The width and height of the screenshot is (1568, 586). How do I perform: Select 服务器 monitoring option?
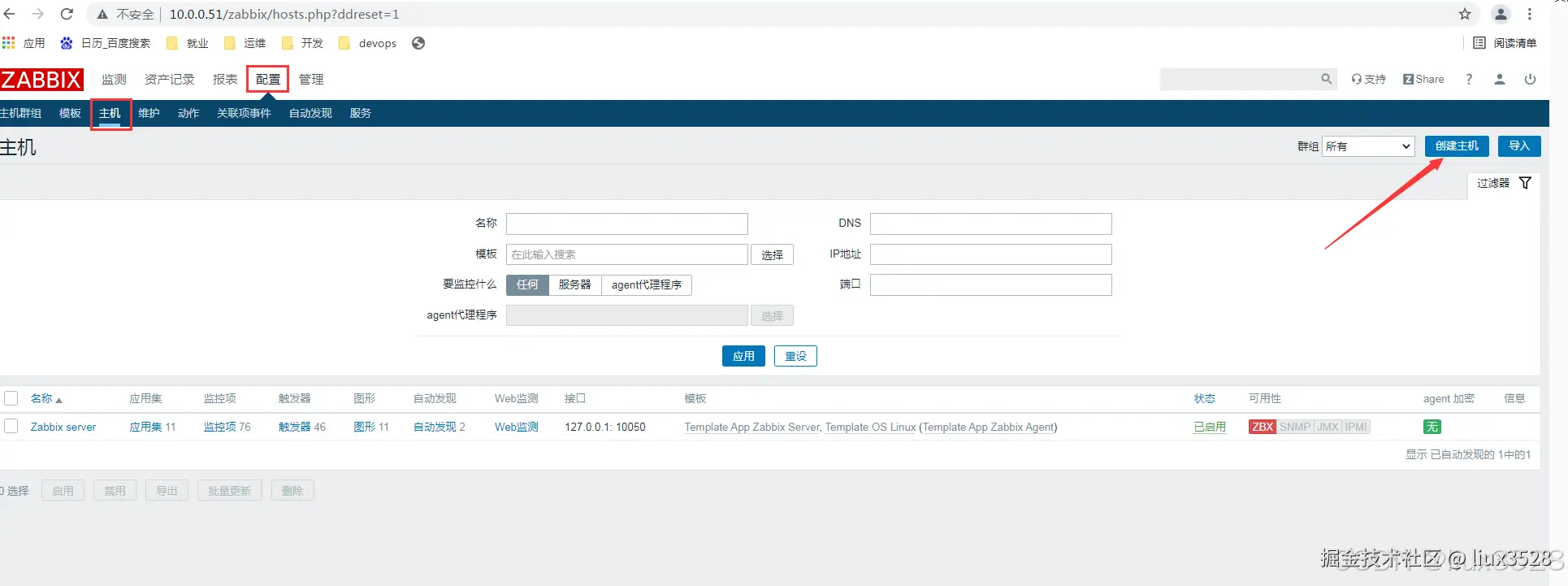click(575, 284)
